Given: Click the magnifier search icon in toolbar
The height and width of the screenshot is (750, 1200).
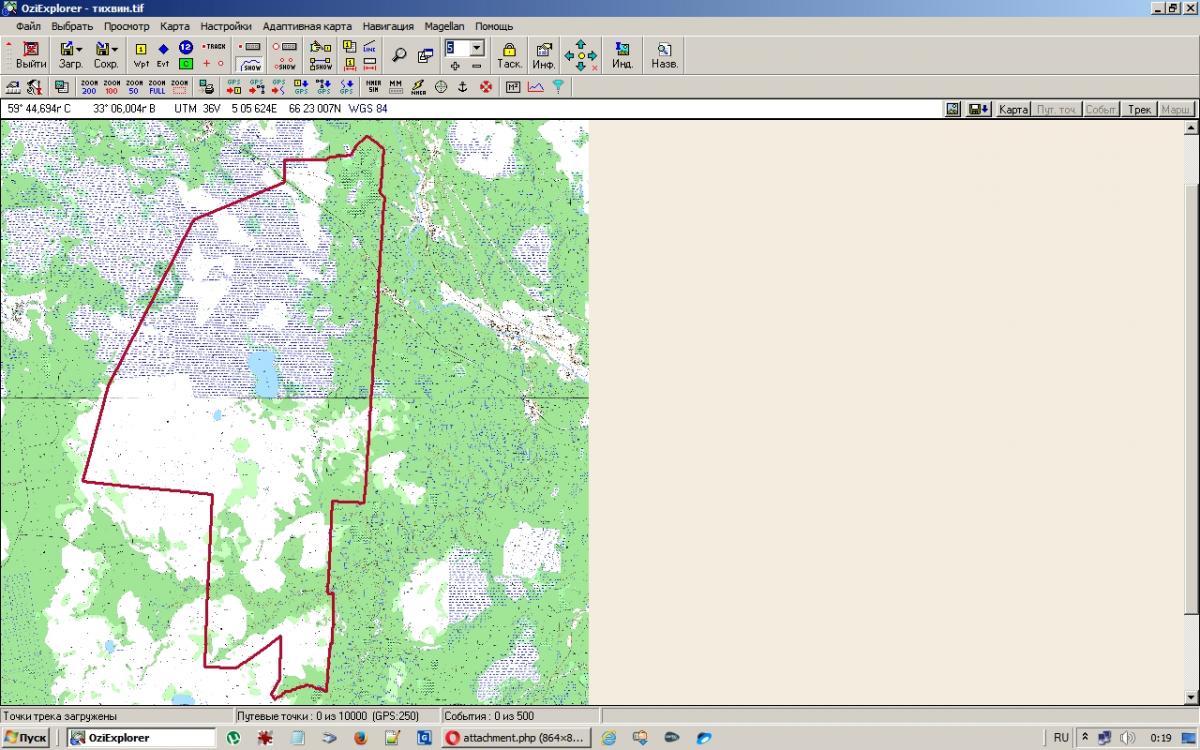Looking at the screenshot, I should coord(399,56).
